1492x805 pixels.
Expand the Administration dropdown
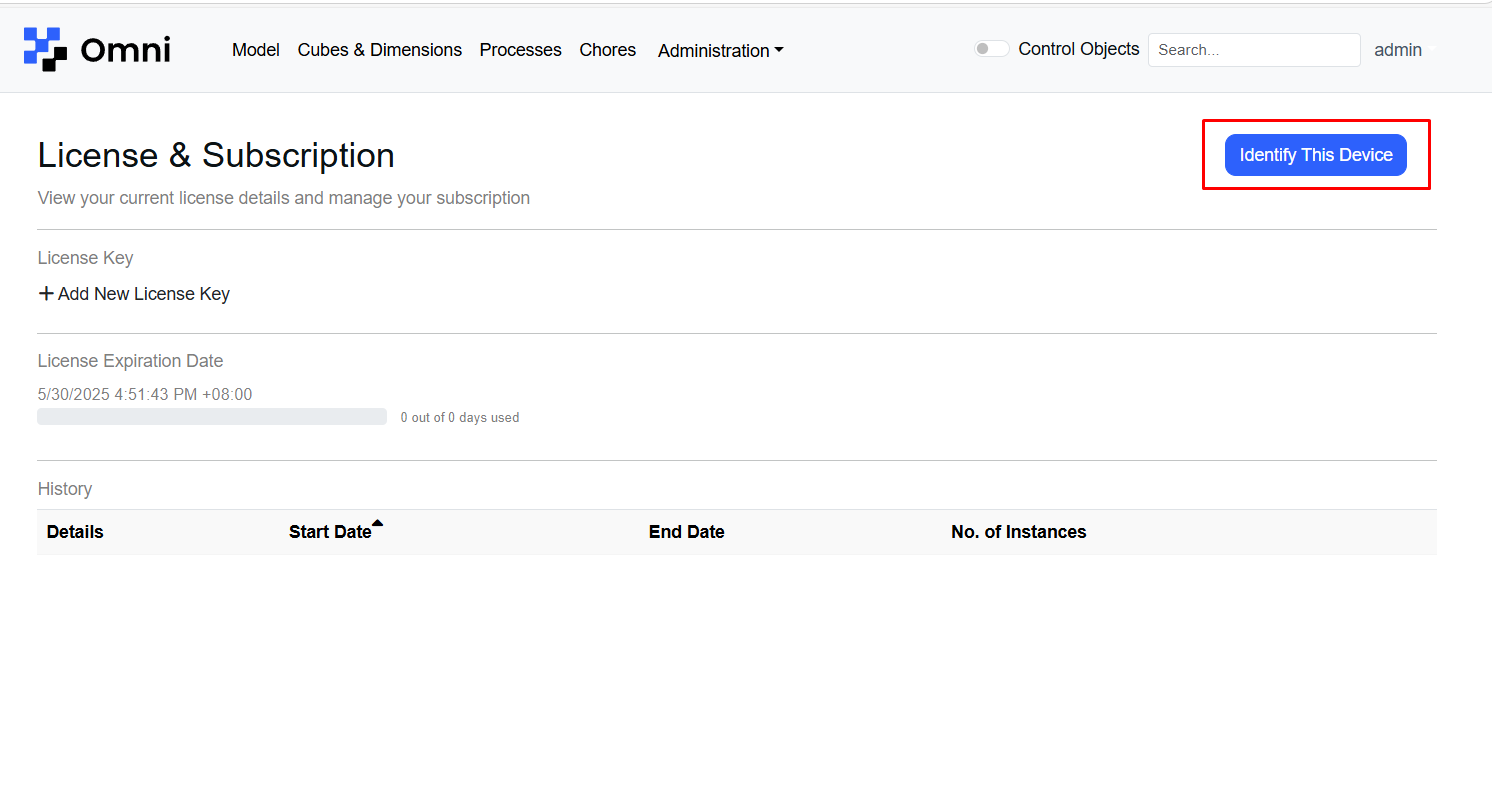(720, 51)
